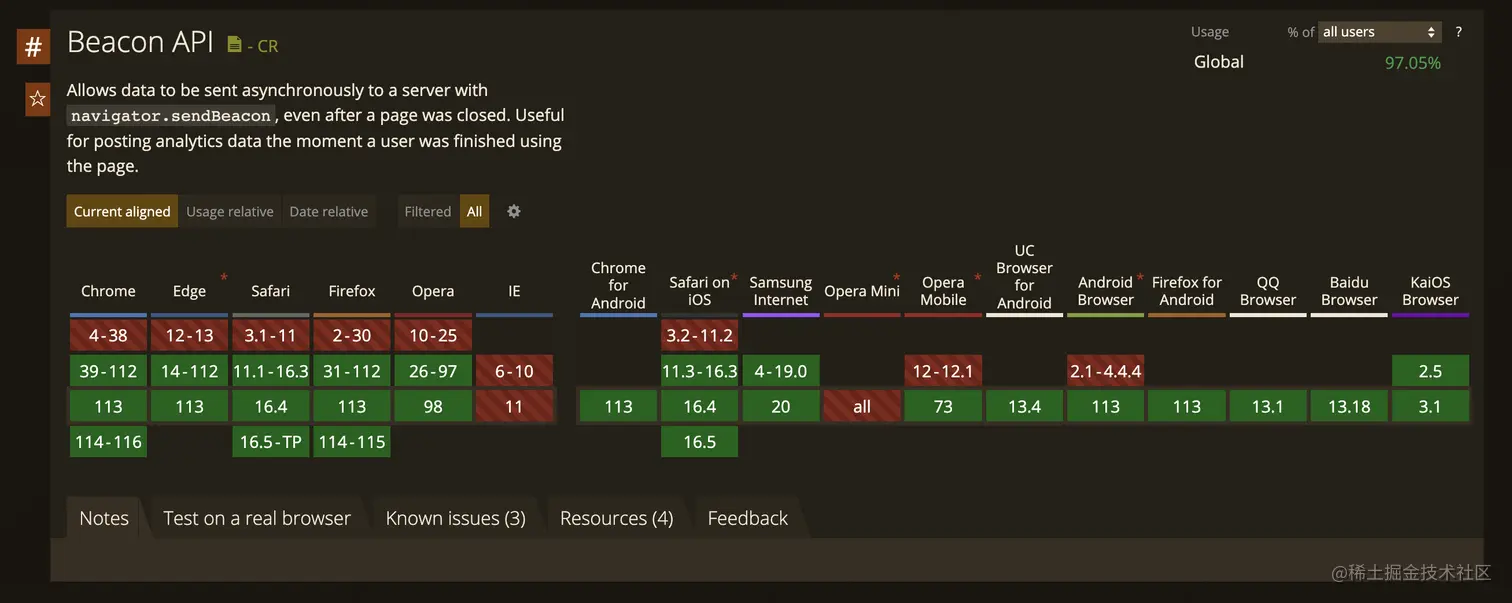1512x603 pixels.
Task: Open the CR spec document icon
Action: (x=234, y=45)
